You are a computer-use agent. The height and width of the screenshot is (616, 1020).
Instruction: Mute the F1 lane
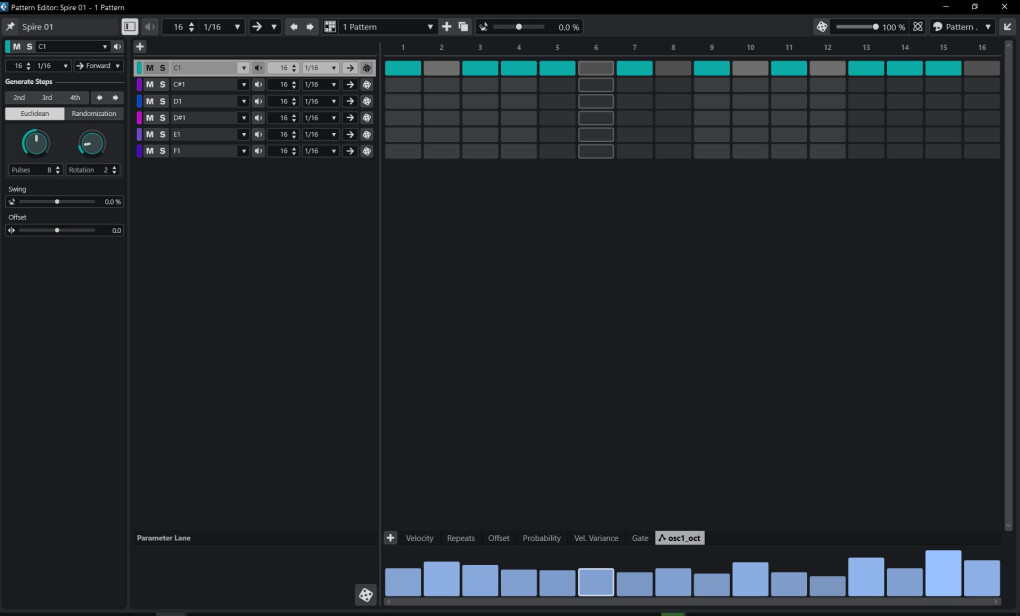pos(150,151)
